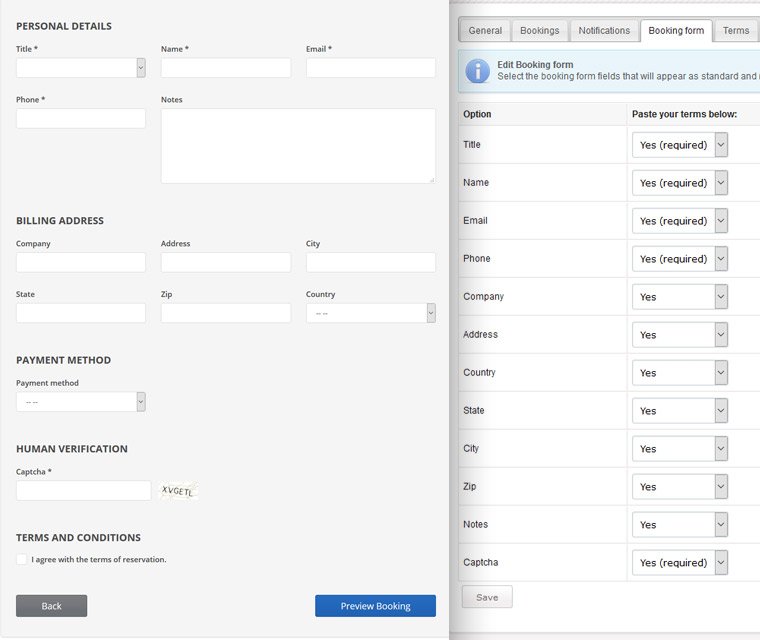
Task: Click the info icon beside Edit Booking form
Action: 477,71
